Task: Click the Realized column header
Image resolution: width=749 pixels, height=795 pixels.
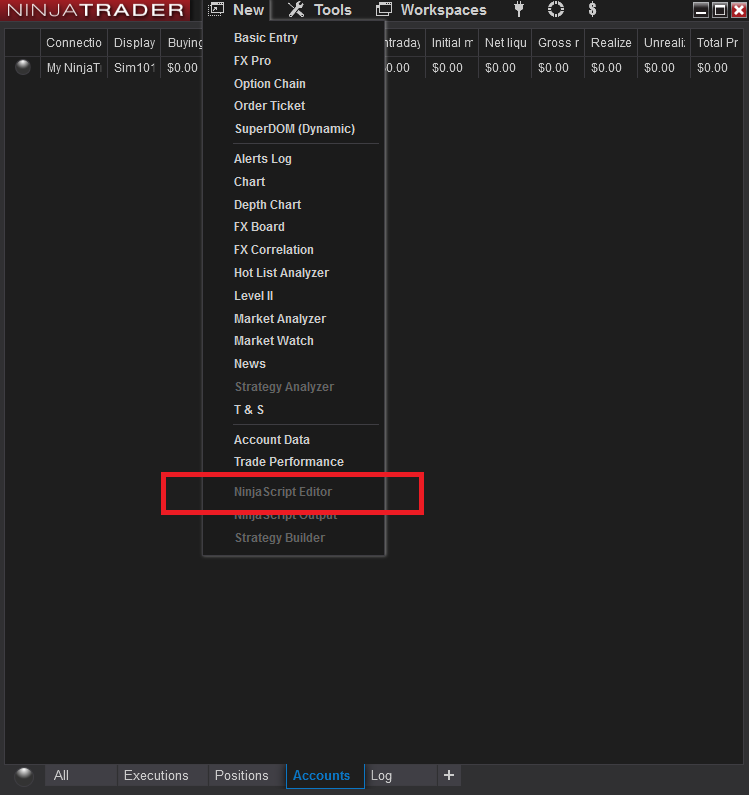Action: pyautogui.click(x=611, y=43)
